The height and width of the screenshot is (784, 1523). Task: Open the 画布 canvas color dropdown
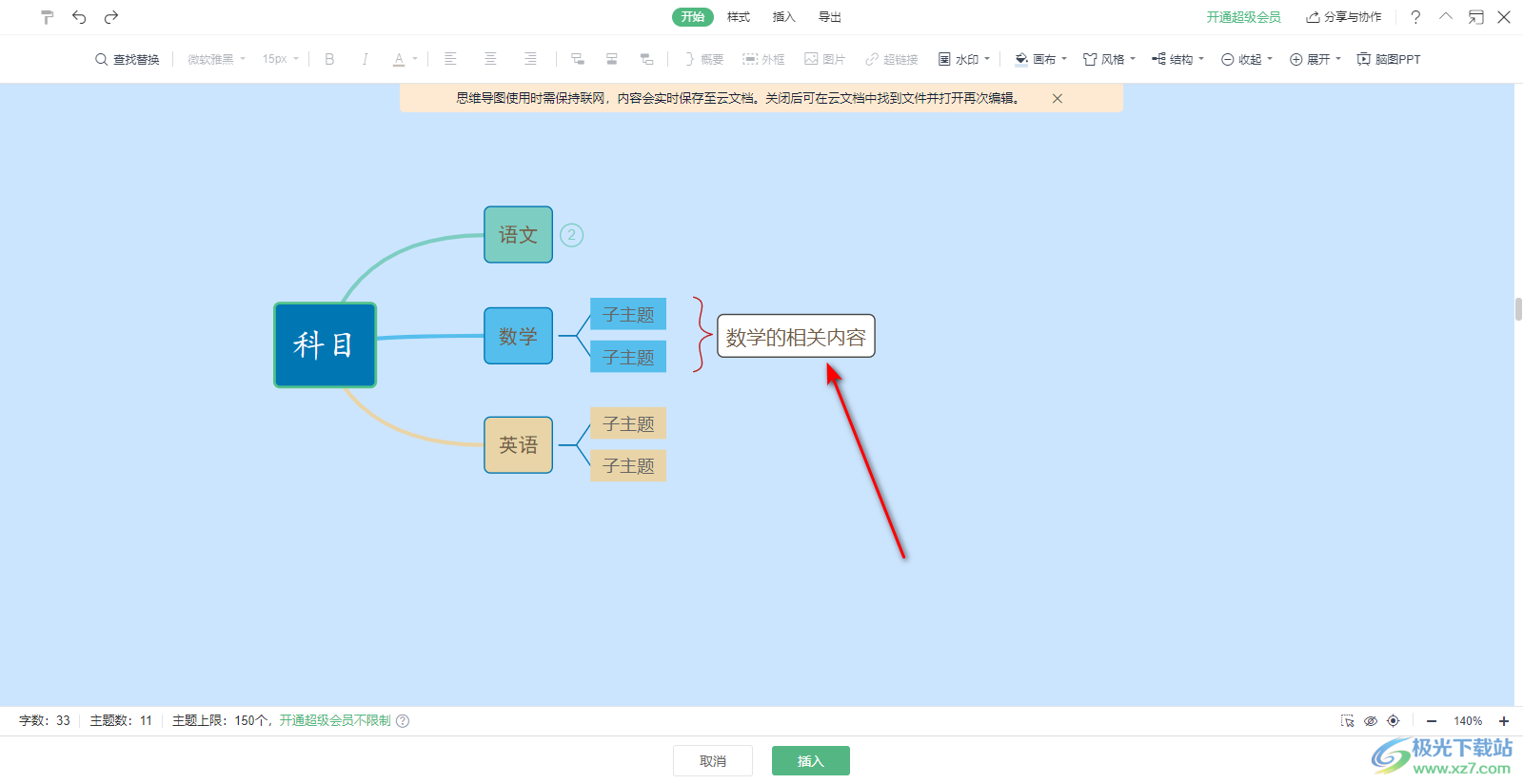pyautogui.click(x=1040, y=59)
